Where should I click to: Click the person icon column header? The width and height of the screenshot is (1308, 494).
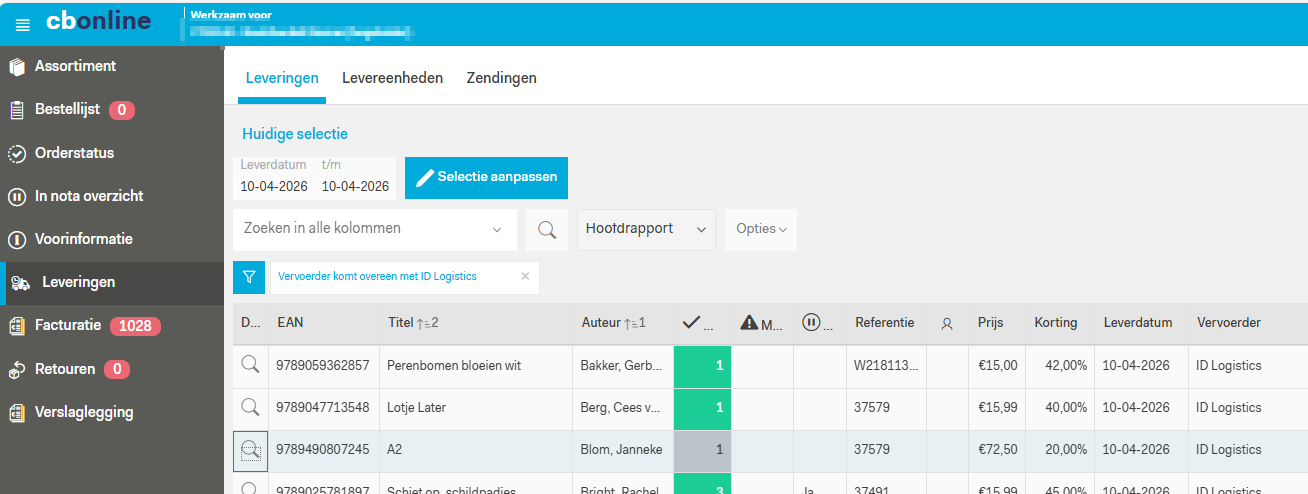pos(946,324)
